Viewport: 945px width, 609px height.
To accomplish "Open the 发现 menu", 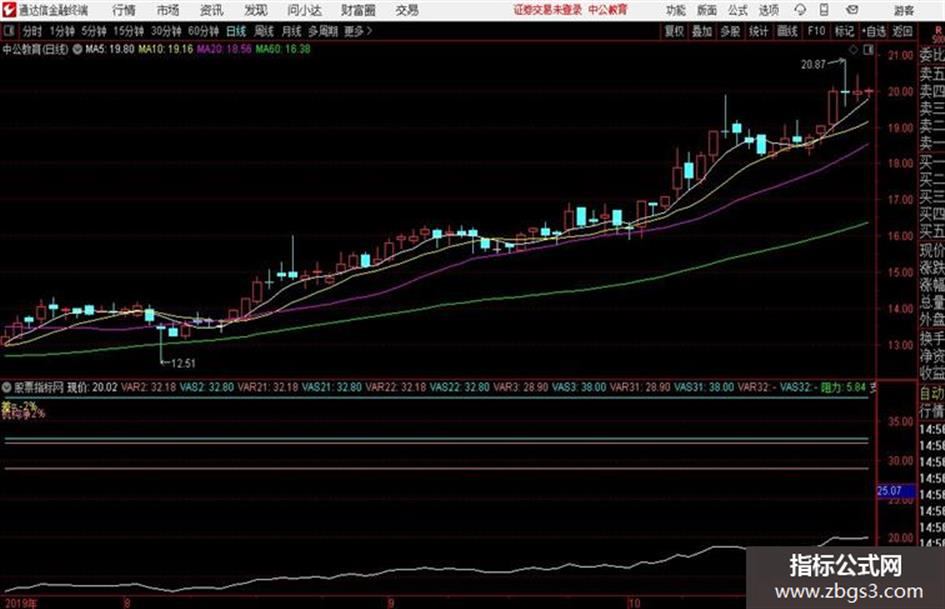I will [x=256, y=10].
